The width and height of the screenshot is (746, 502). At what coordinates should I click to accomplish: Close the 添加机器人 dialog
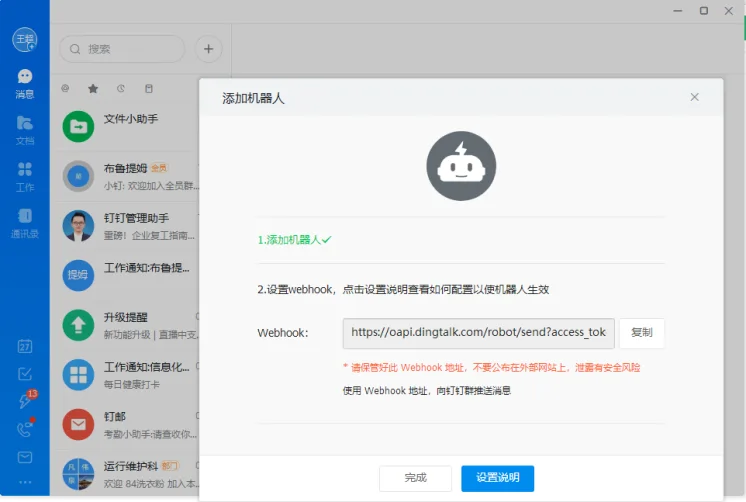coord(694,97)
